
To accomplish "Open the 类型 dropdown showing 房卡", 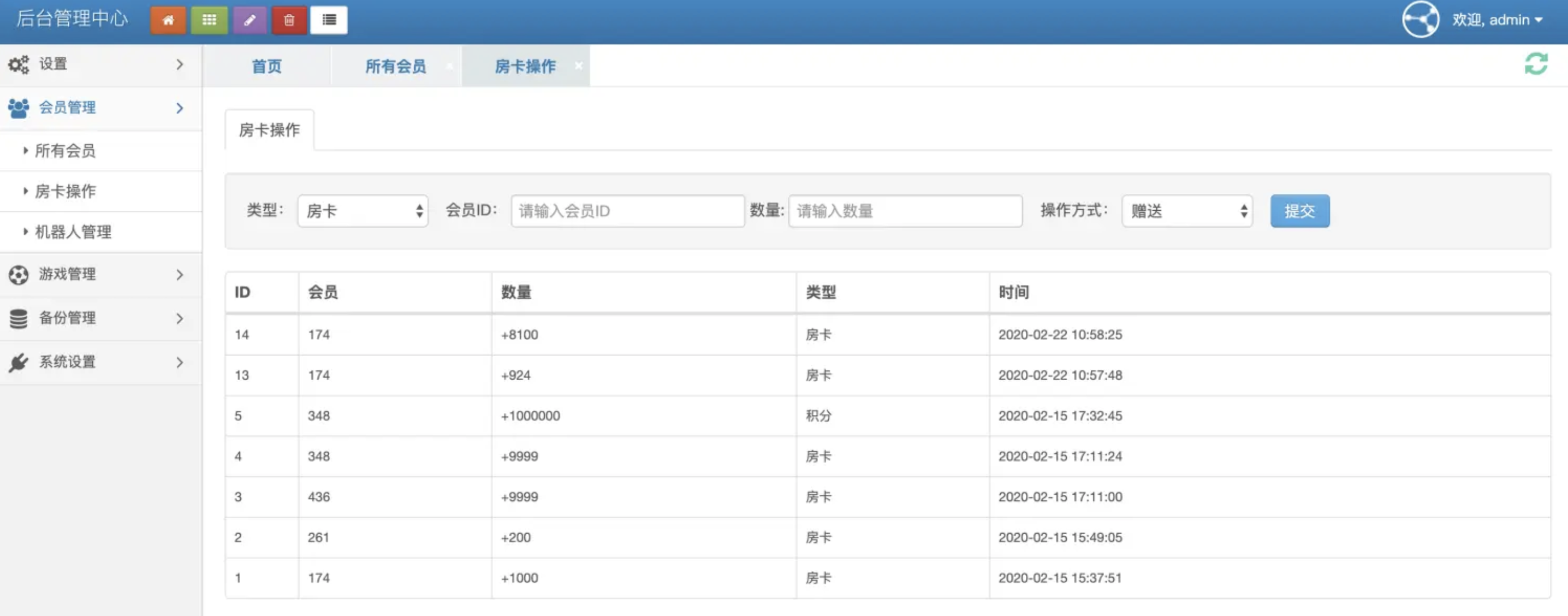I will 363,211.
